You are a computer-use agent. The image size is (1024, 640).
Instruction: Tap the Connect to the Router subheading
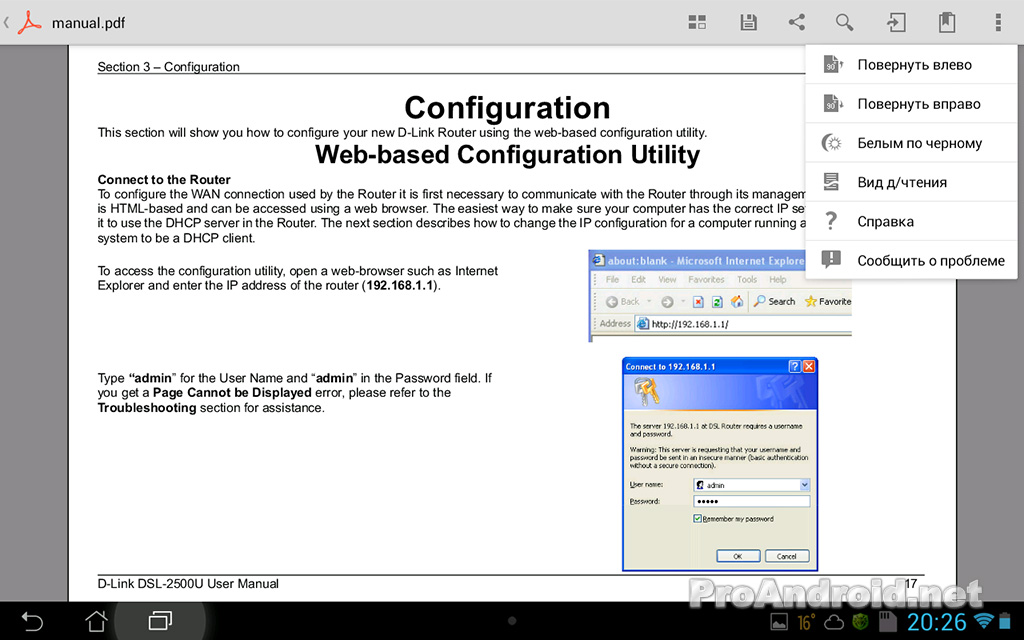(x=164, y=180)
